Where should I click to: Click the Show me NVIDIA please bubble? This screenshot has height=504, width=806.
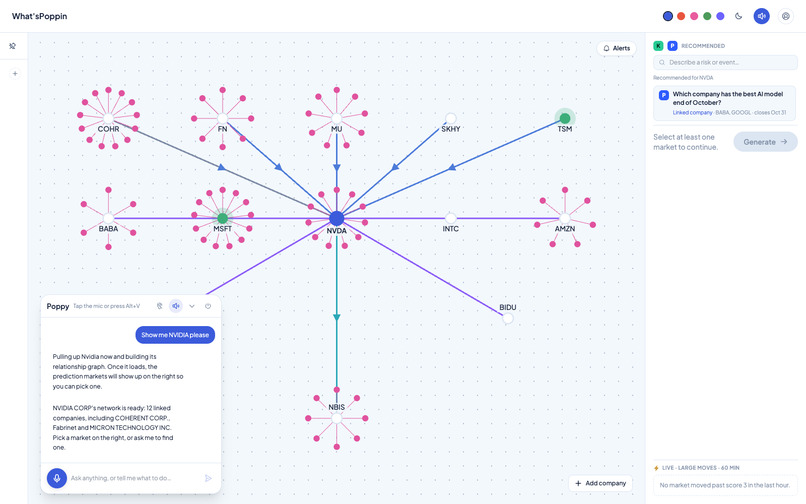coord(175,335)
